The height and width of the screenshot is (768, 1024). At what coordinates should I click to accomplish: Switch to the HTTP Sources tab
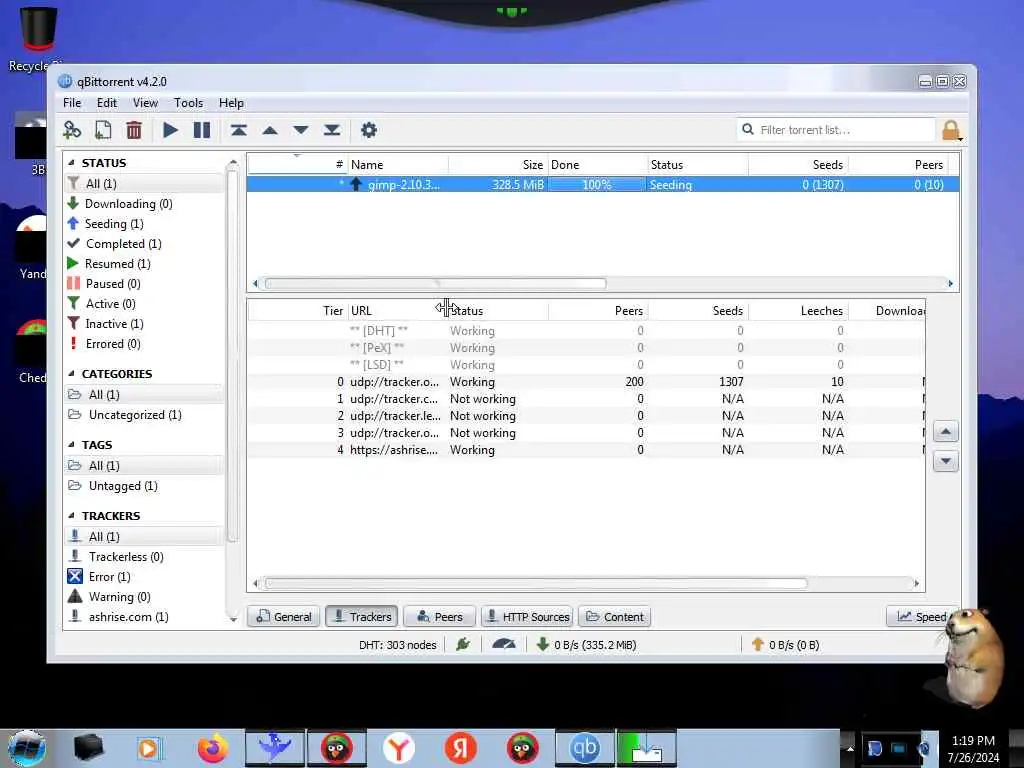click(528, 616)
